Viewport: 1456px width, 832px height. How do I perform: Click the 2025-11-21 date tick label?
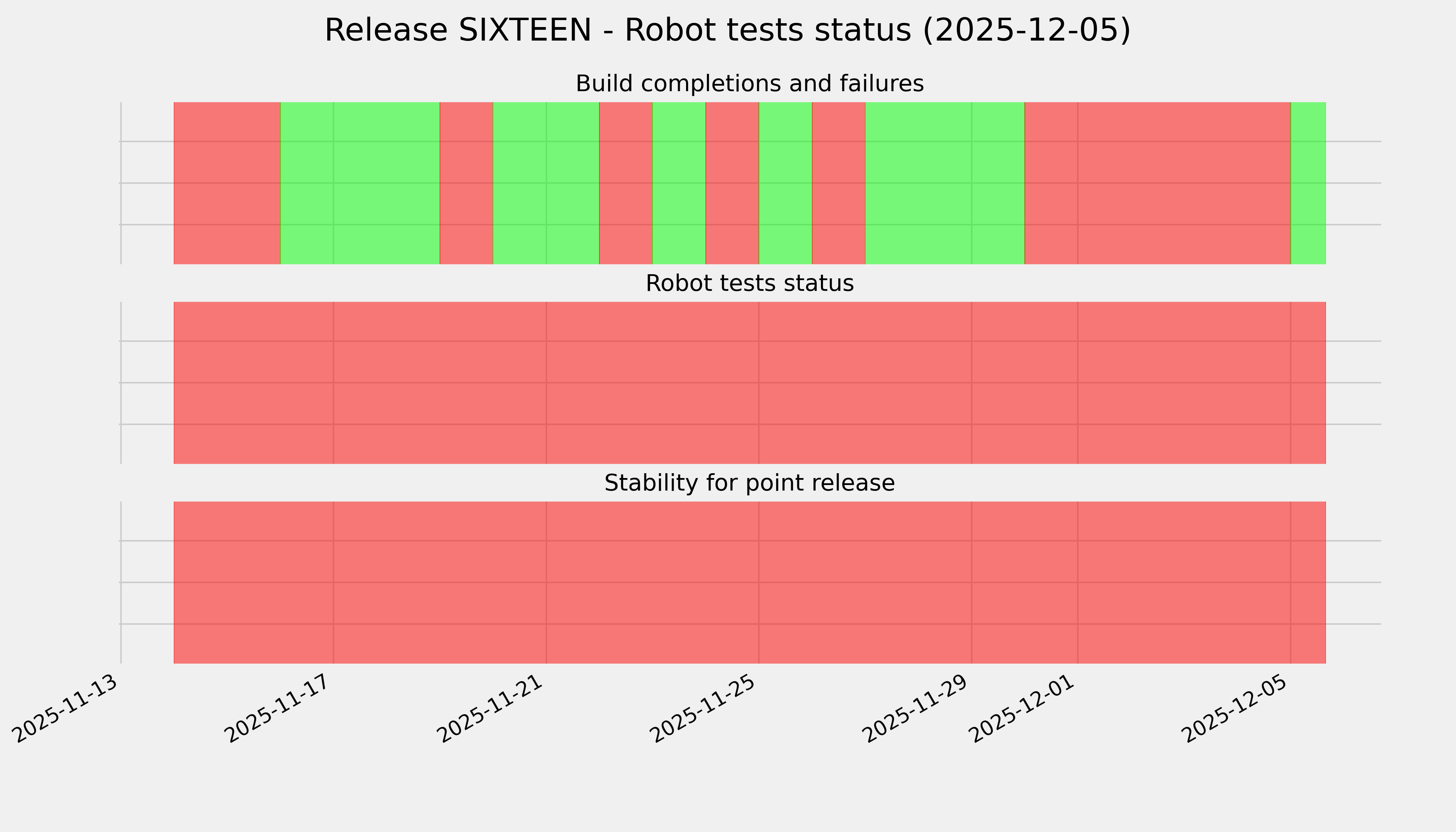(493, 708)
